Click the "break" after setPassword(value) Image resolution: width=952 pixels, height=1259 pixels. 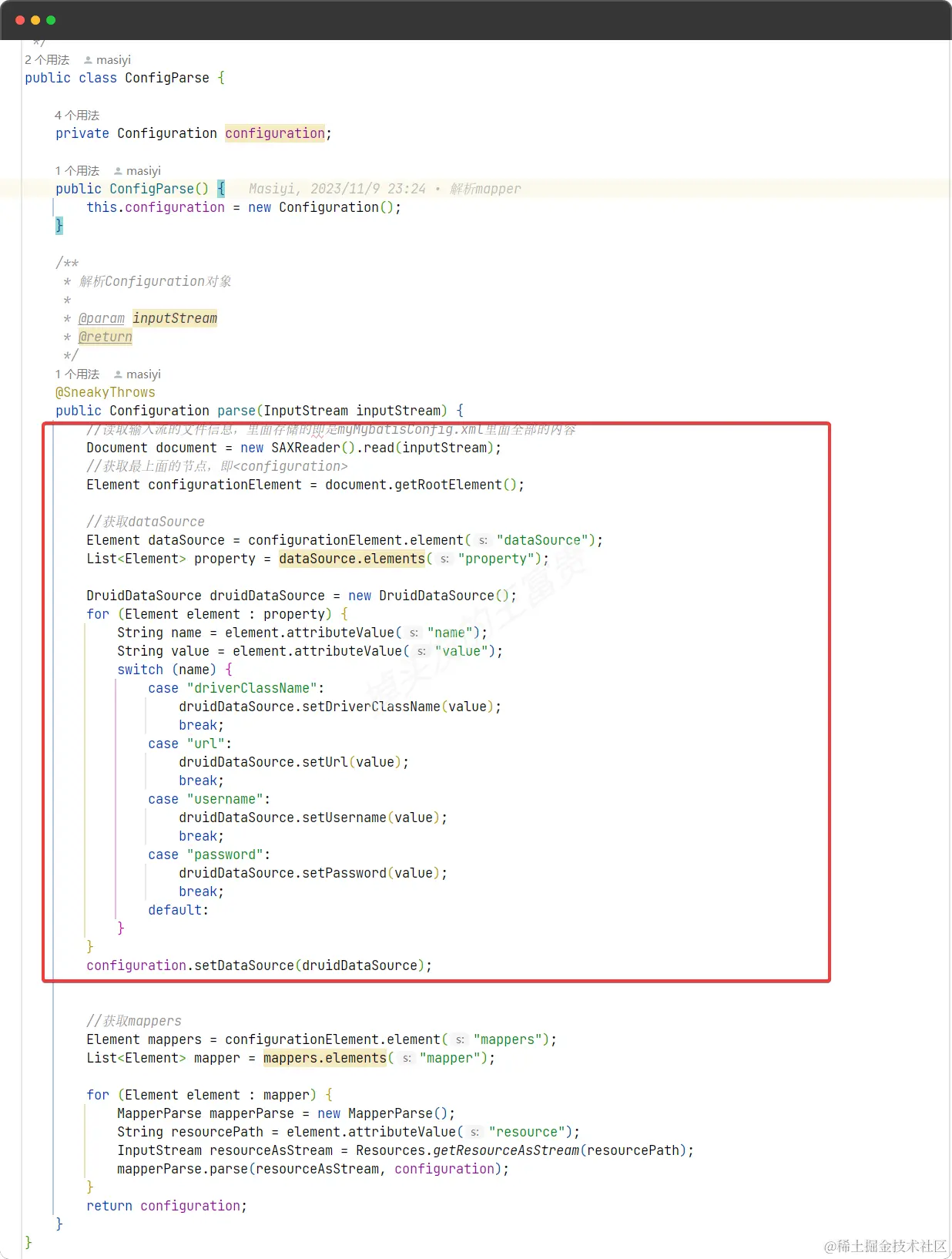point(198,891)
